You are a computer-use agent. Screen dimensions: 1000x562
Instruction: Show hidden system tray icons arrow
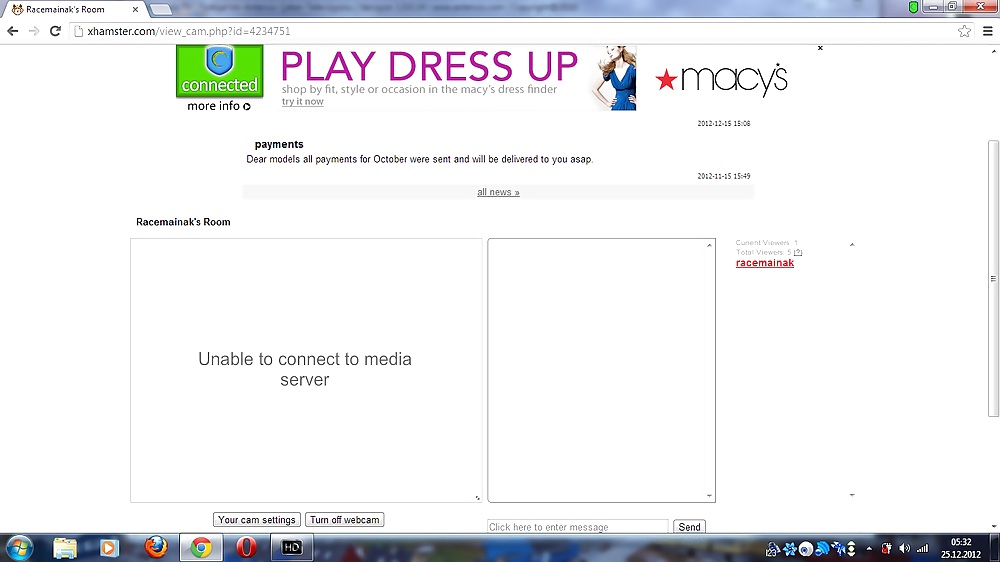(x=869, y=548)
